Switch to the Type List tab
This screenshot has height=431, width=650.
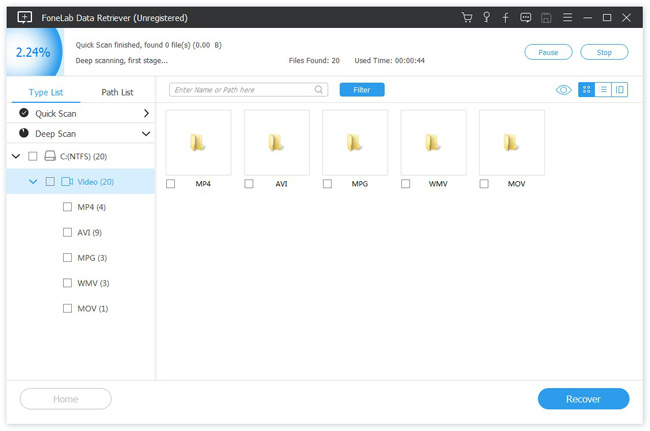[46, 92]
